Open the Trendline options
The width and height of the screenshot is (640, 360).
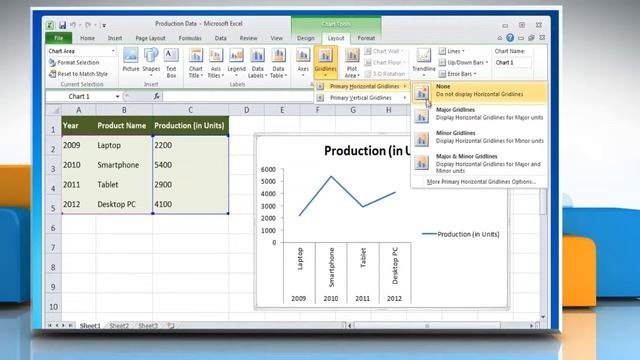[x=424, y=62]
